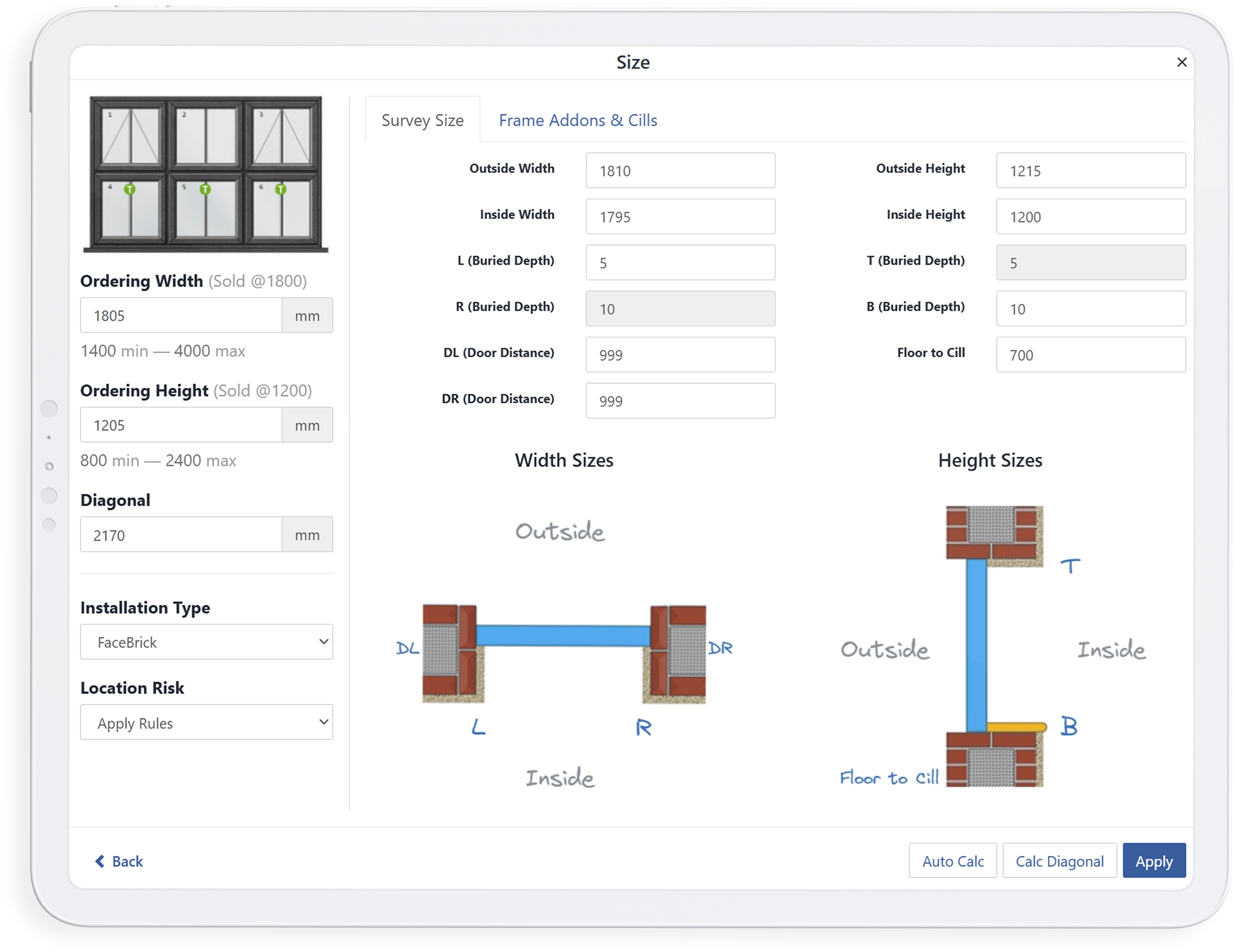Apply the size settings
The height and width of the screenshot is (952, 1235).
point(1154,860)
